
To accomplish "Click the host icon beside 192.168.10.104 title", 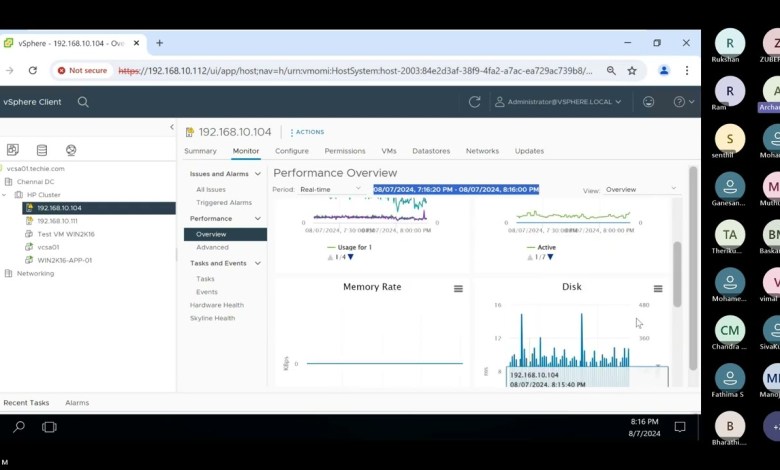I will [190, 132].
